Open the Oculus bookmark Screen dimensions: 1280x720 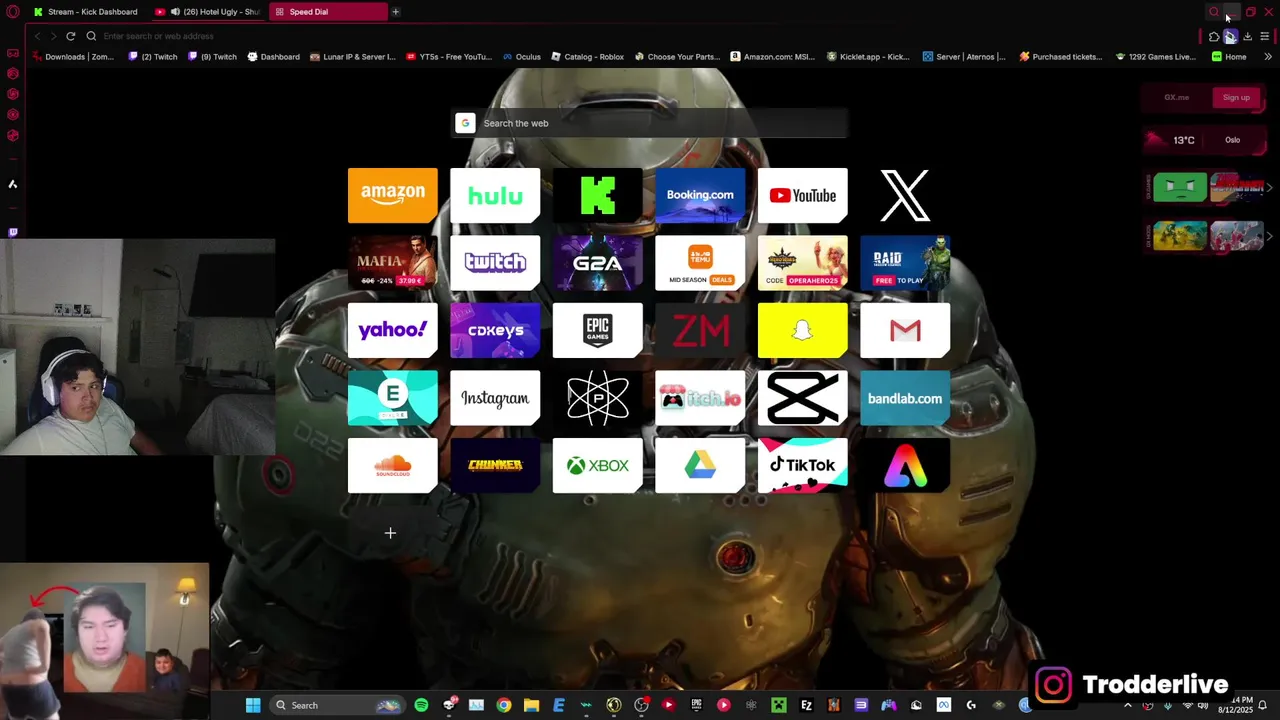(x=522, y=57)
